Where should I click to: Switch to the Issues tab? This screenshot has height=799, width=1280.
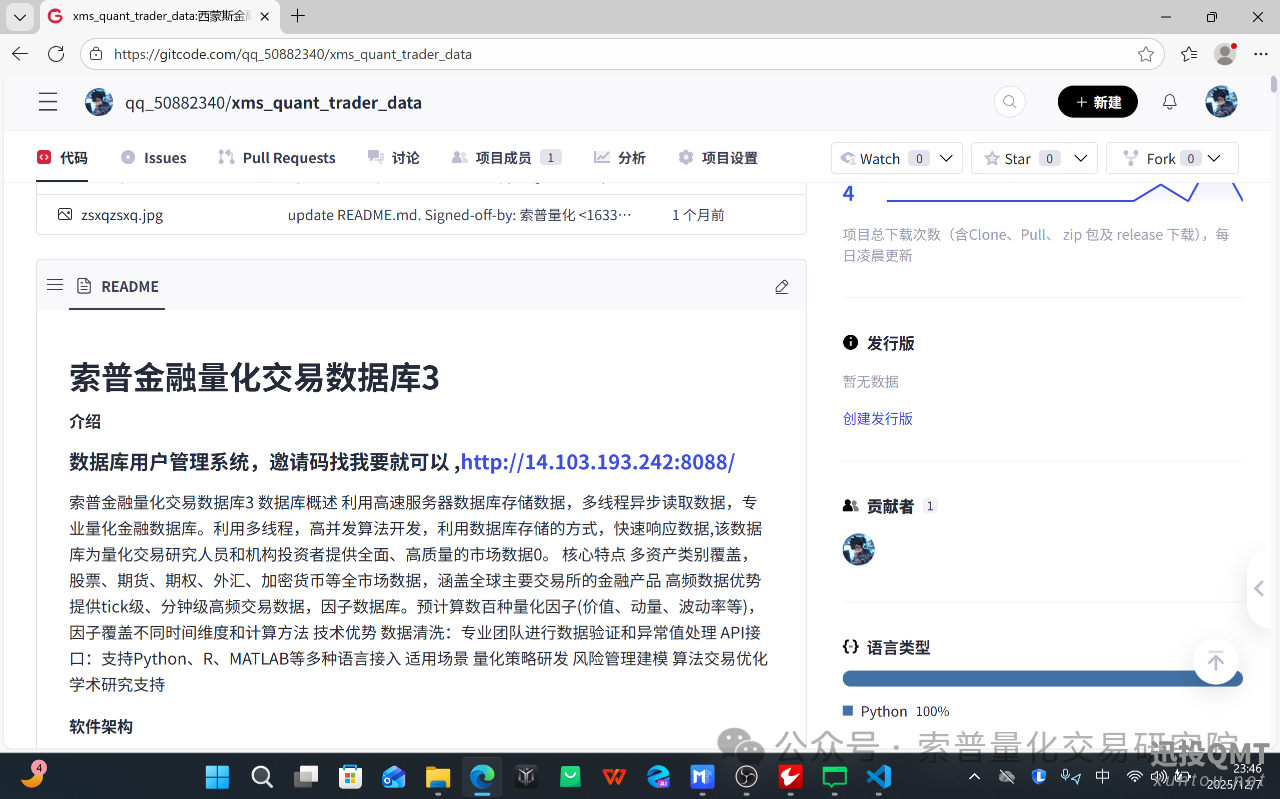[154, 157]
